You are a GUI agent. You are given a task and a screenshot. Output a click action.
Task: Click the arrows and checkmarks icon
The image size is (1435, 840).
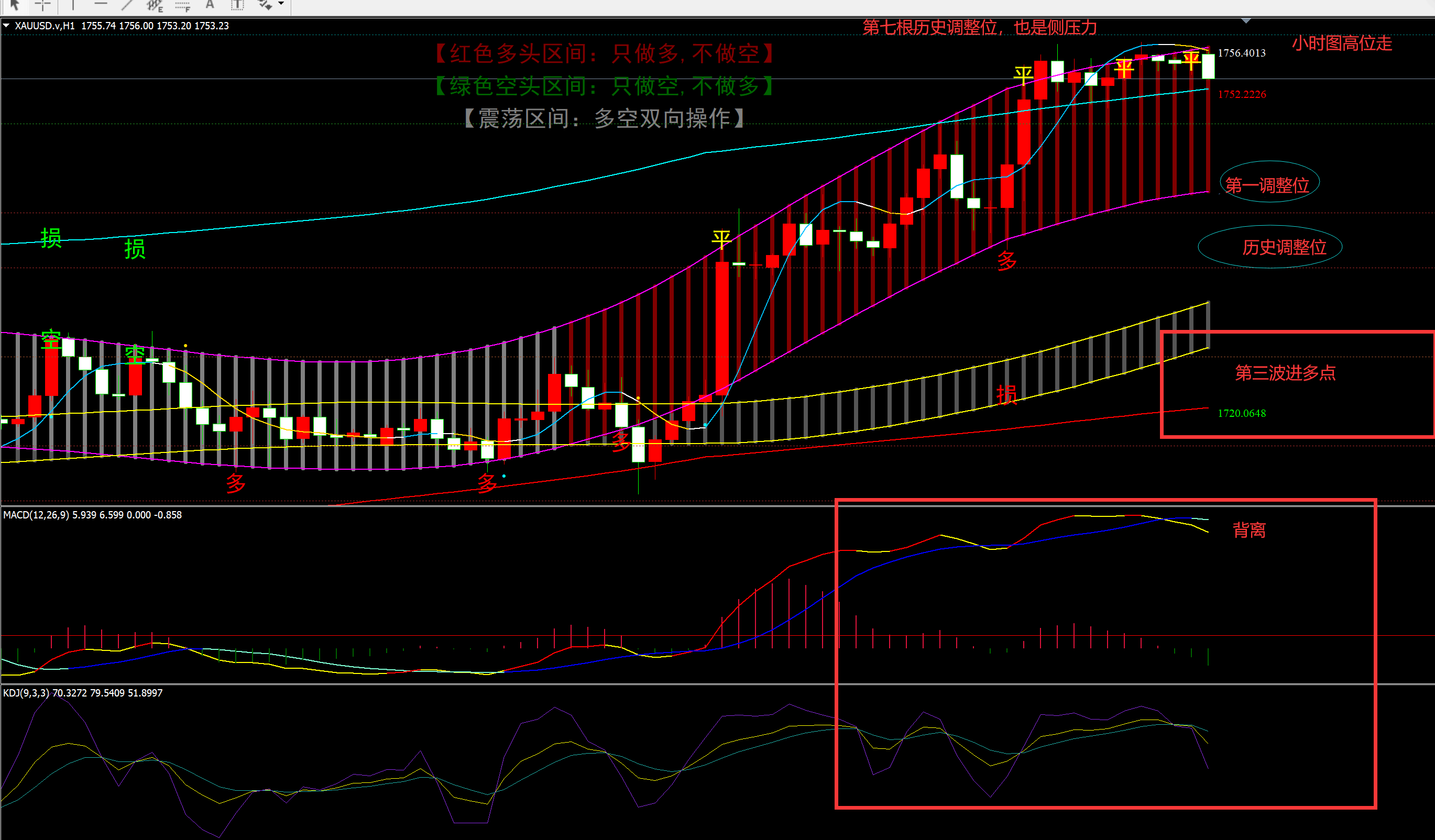(x=265, y=5)
